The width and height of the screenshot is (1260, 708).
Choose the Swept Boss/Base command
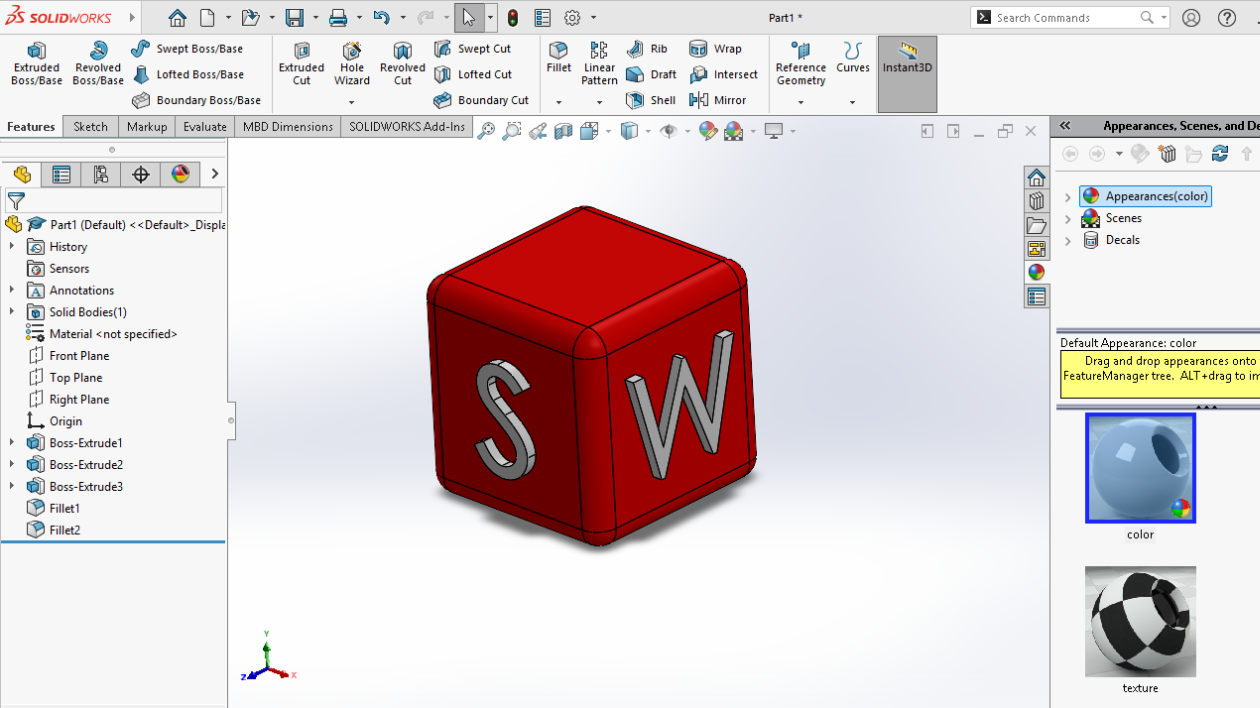187,49
